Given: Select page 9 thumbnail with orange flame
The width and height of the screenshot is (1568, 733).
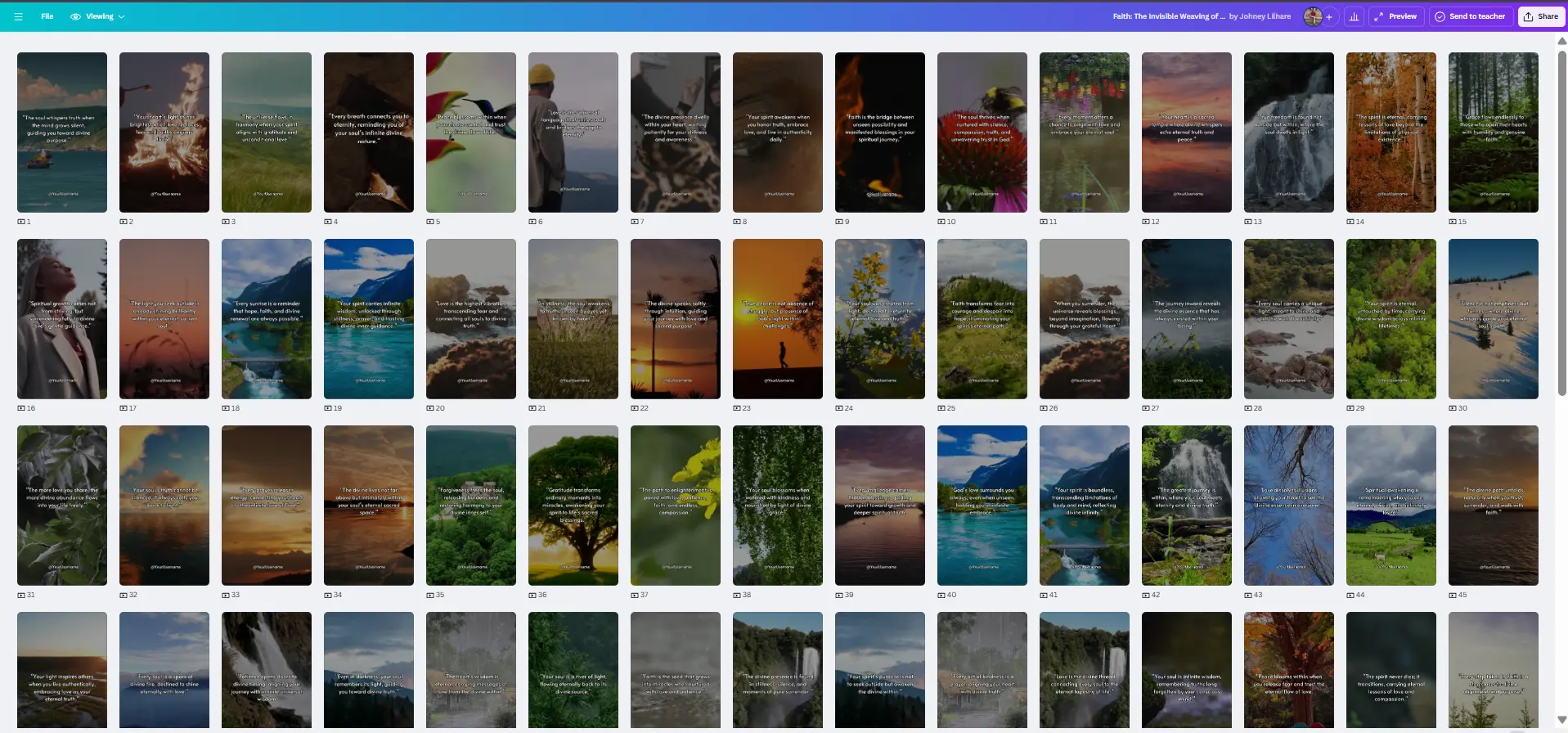Looking at the screenshot, I should point(880,133).
